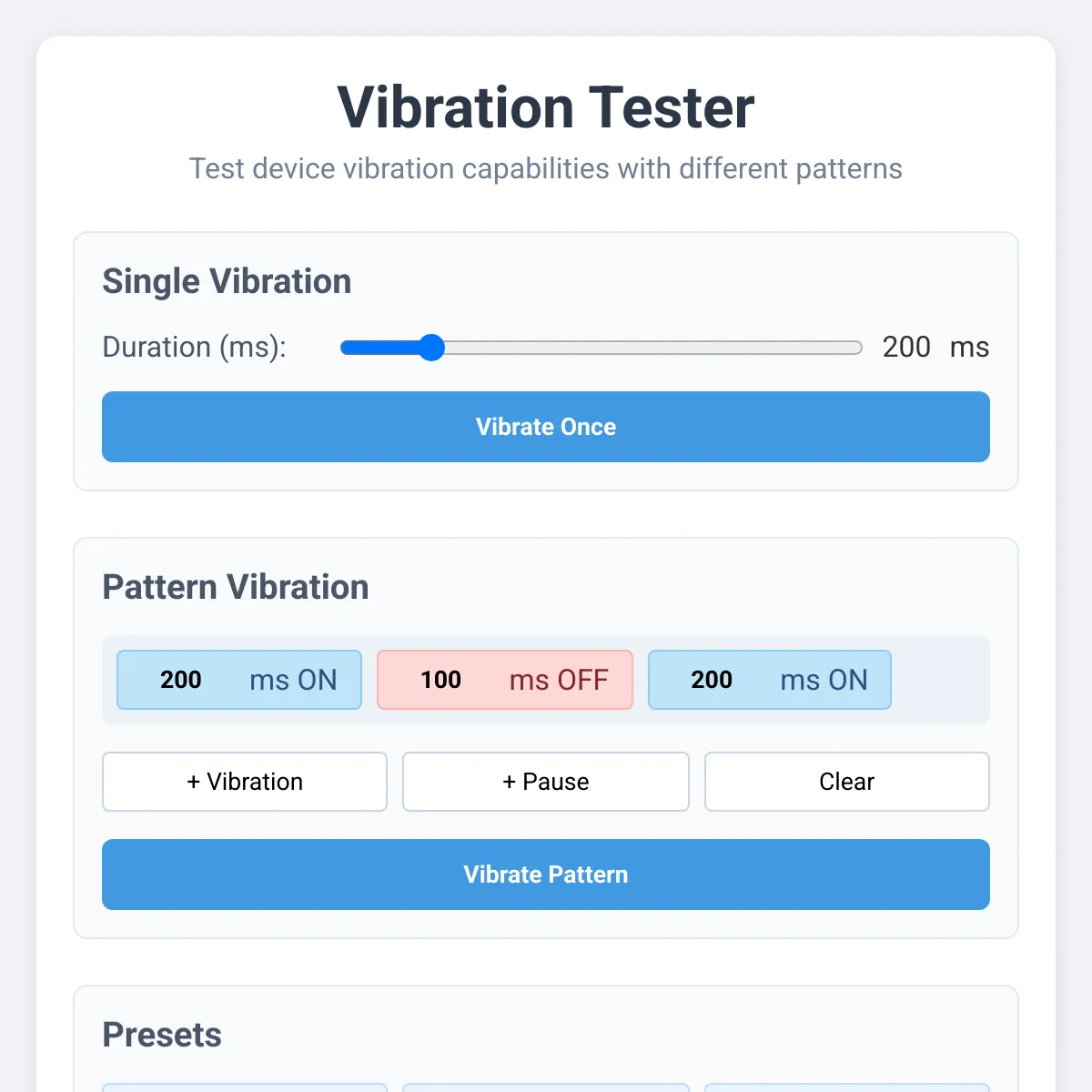Click the Vibrate Once button
This screenshot has height=1092, width=1092.
[546, 427]
